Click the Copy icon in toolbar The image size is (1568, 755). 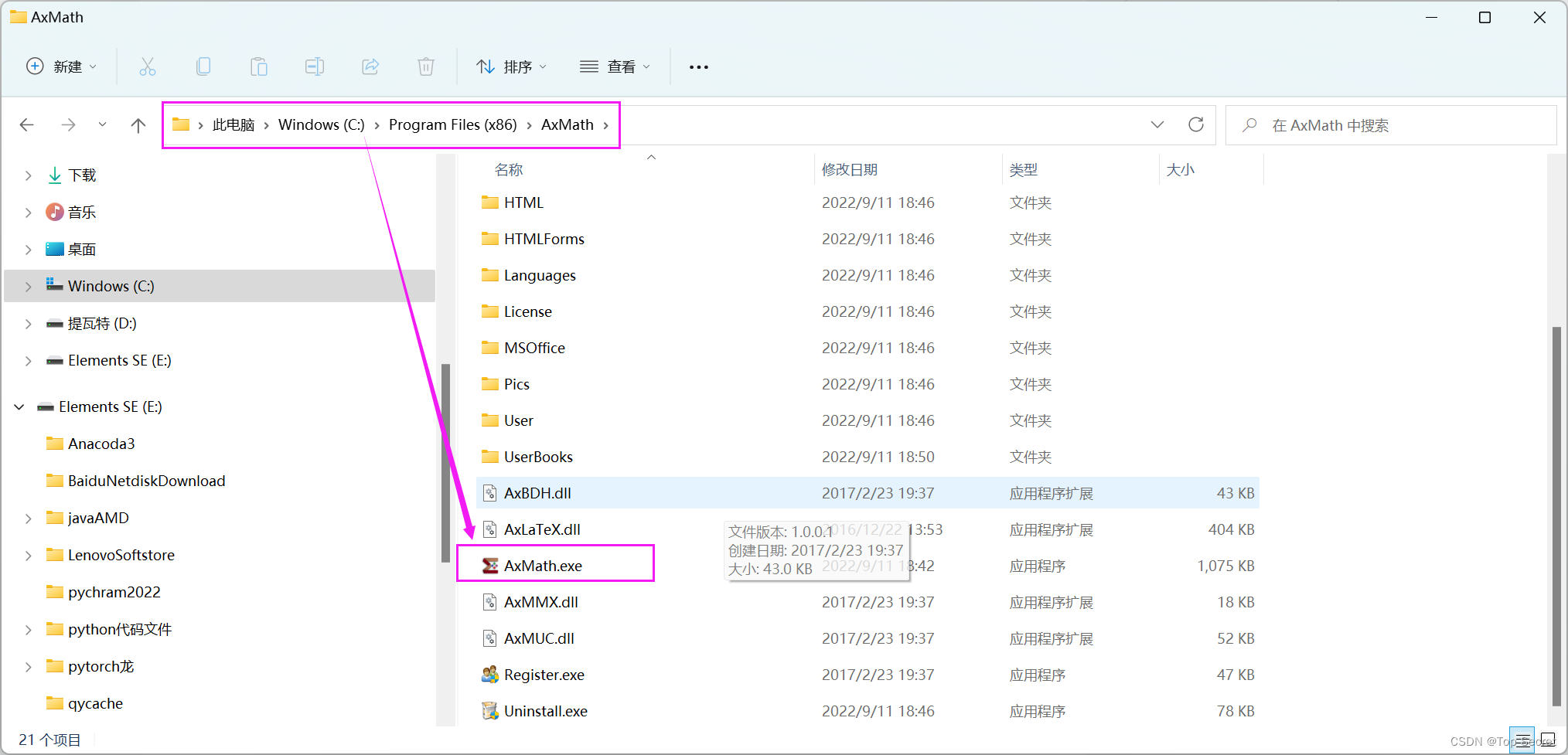(x=203, y=66)
